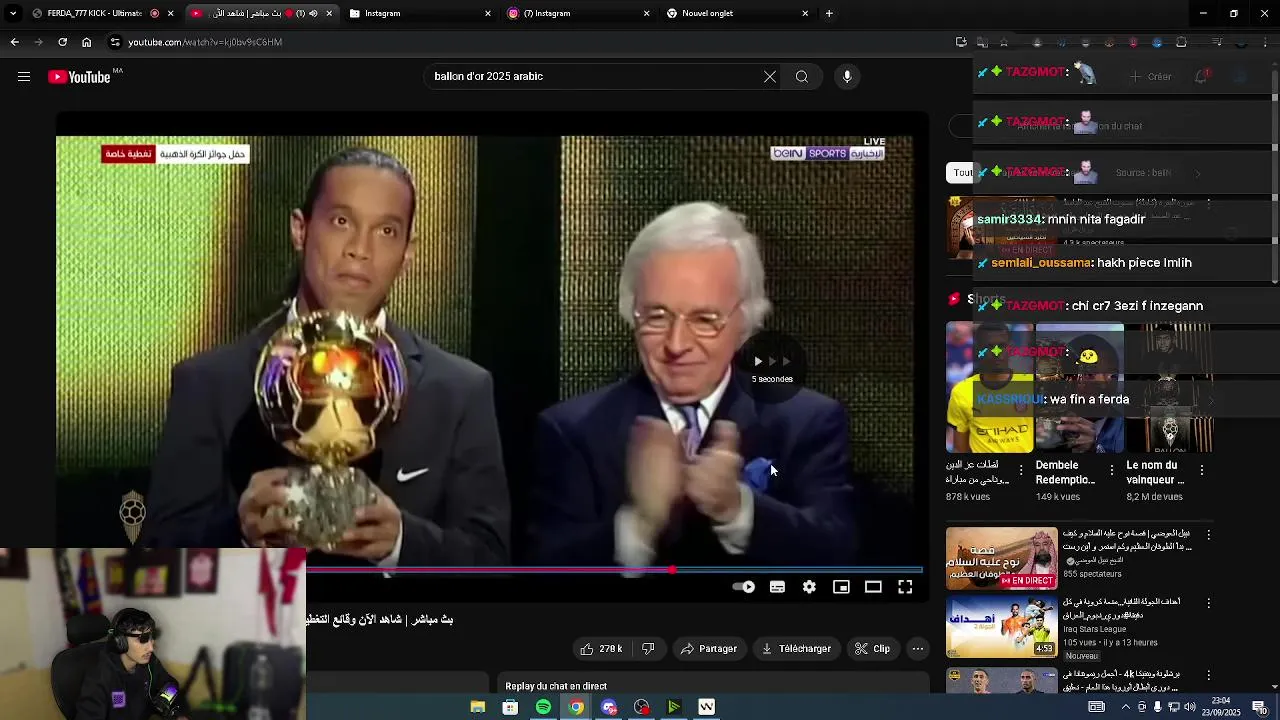Select the active YouTube live stream tab
The image size is (1280, 720).
262,13
